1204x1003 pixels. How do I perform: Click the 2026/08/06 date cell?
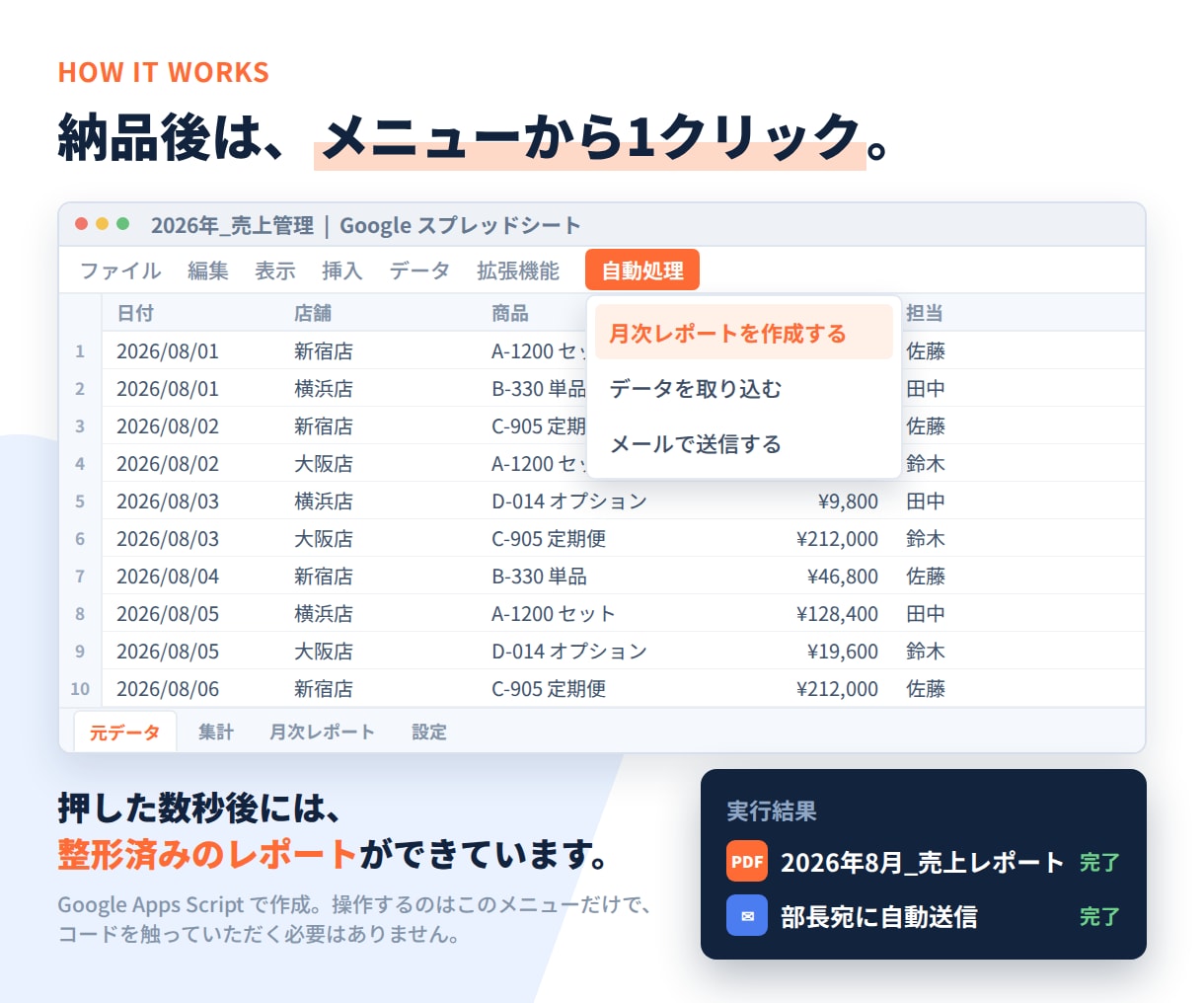168,688
